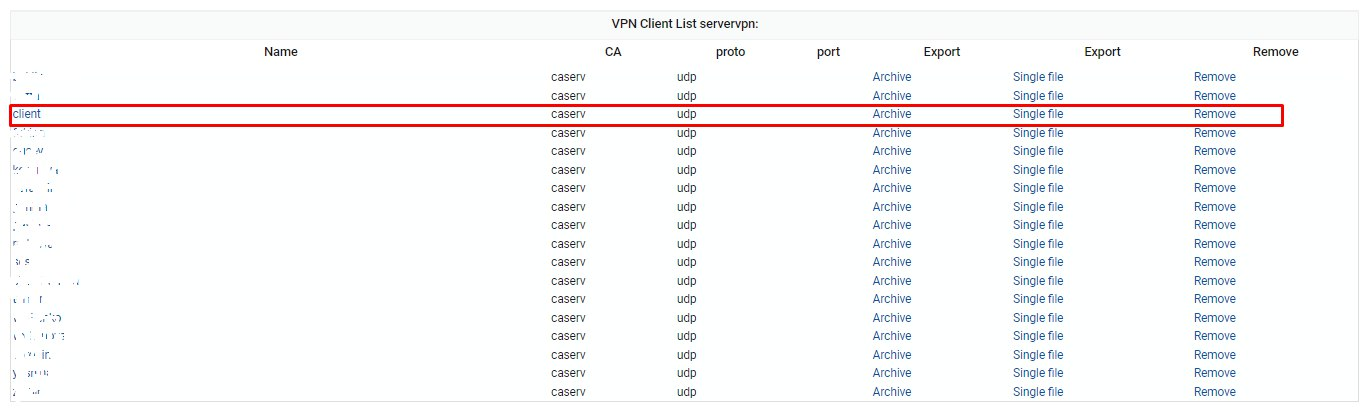Remove the first client in the list

[1215, 77]
